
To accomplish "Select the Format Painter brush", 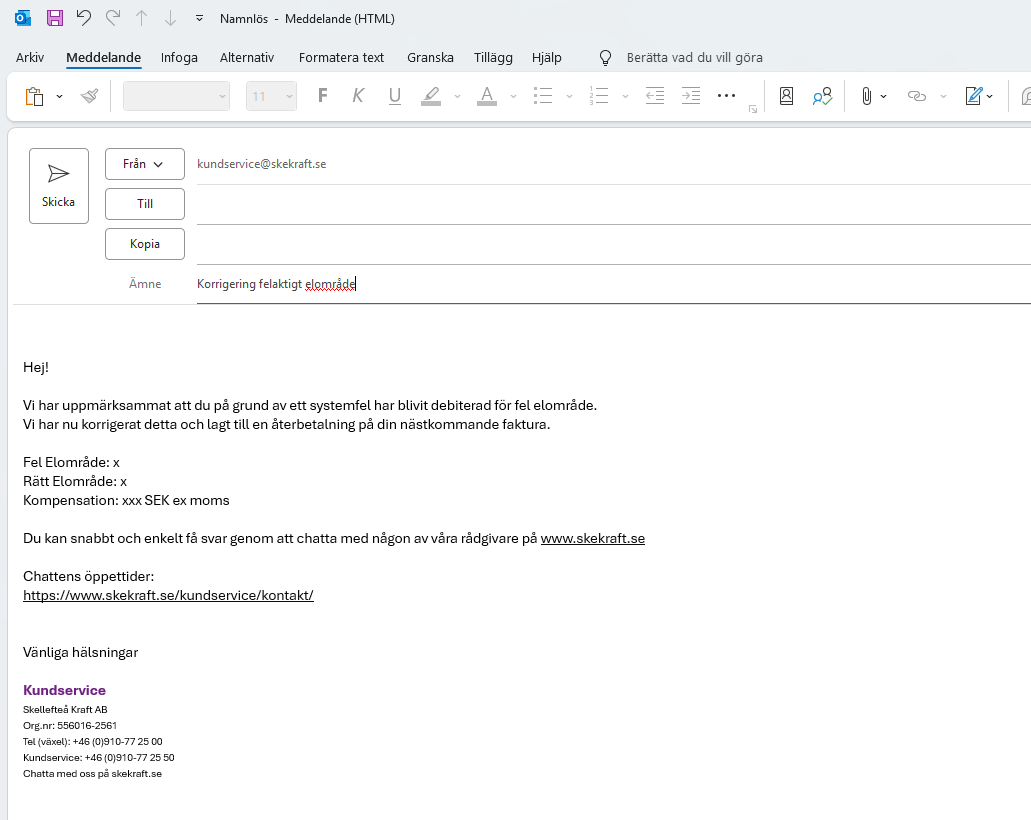I will (89, 96).
